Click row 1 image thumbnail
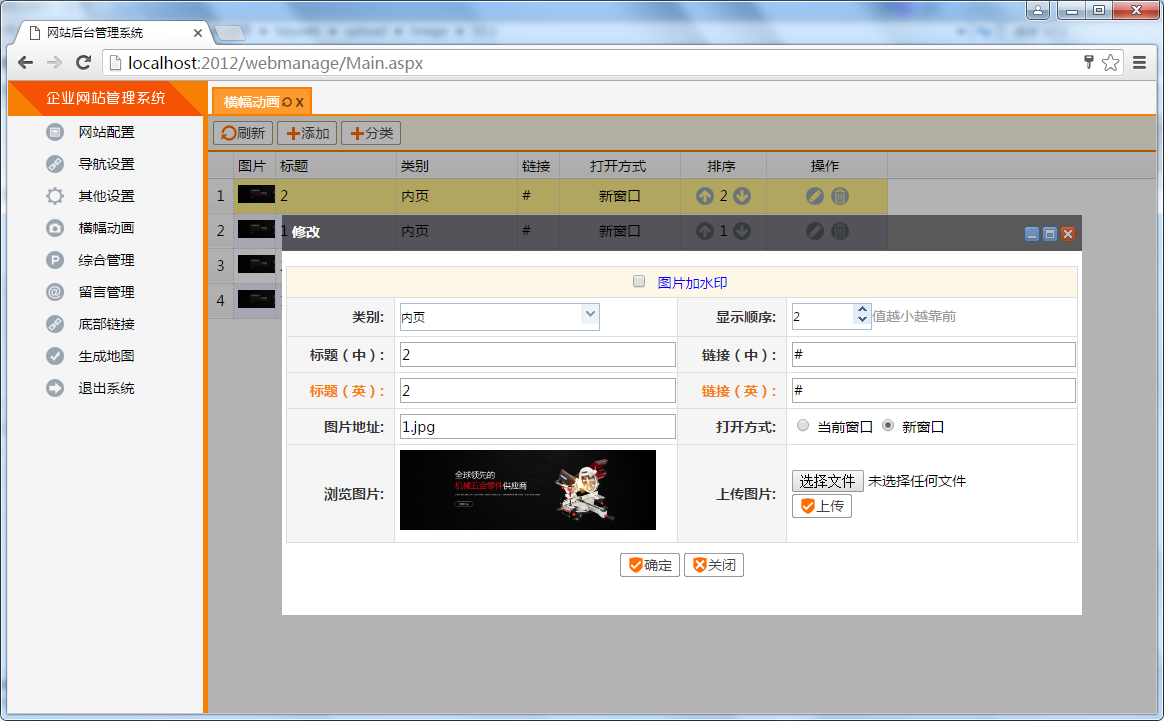This screenshot has height=721, width=1164. click(256, 195)
